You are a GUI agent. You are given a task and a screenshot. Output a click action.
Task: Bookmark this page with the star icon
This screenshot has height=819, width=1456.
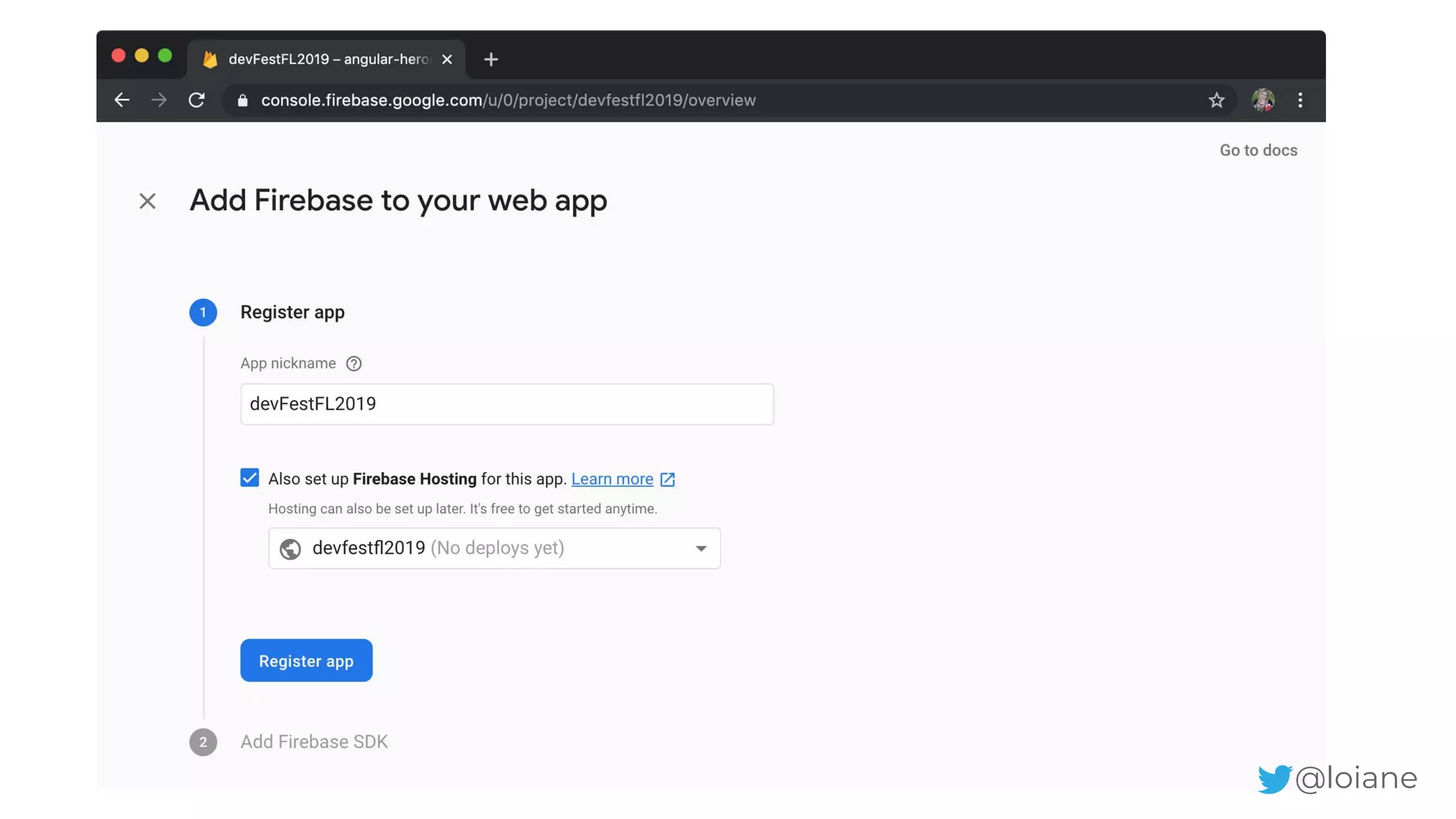pos(1216,100)
